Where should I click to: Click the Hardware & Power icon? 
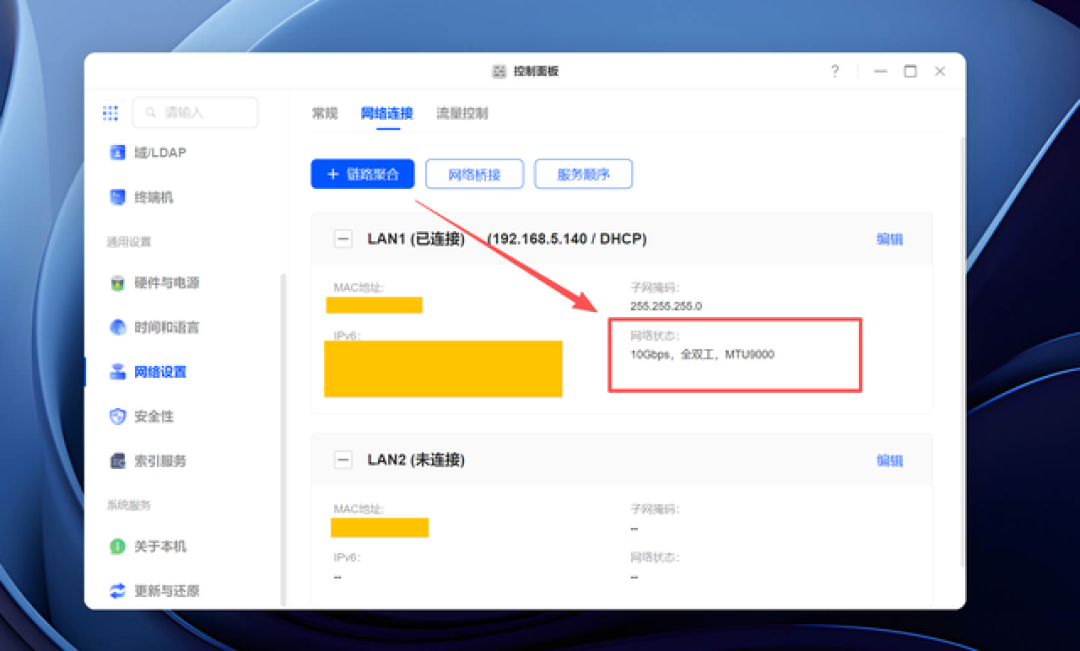tap(118, 282)
